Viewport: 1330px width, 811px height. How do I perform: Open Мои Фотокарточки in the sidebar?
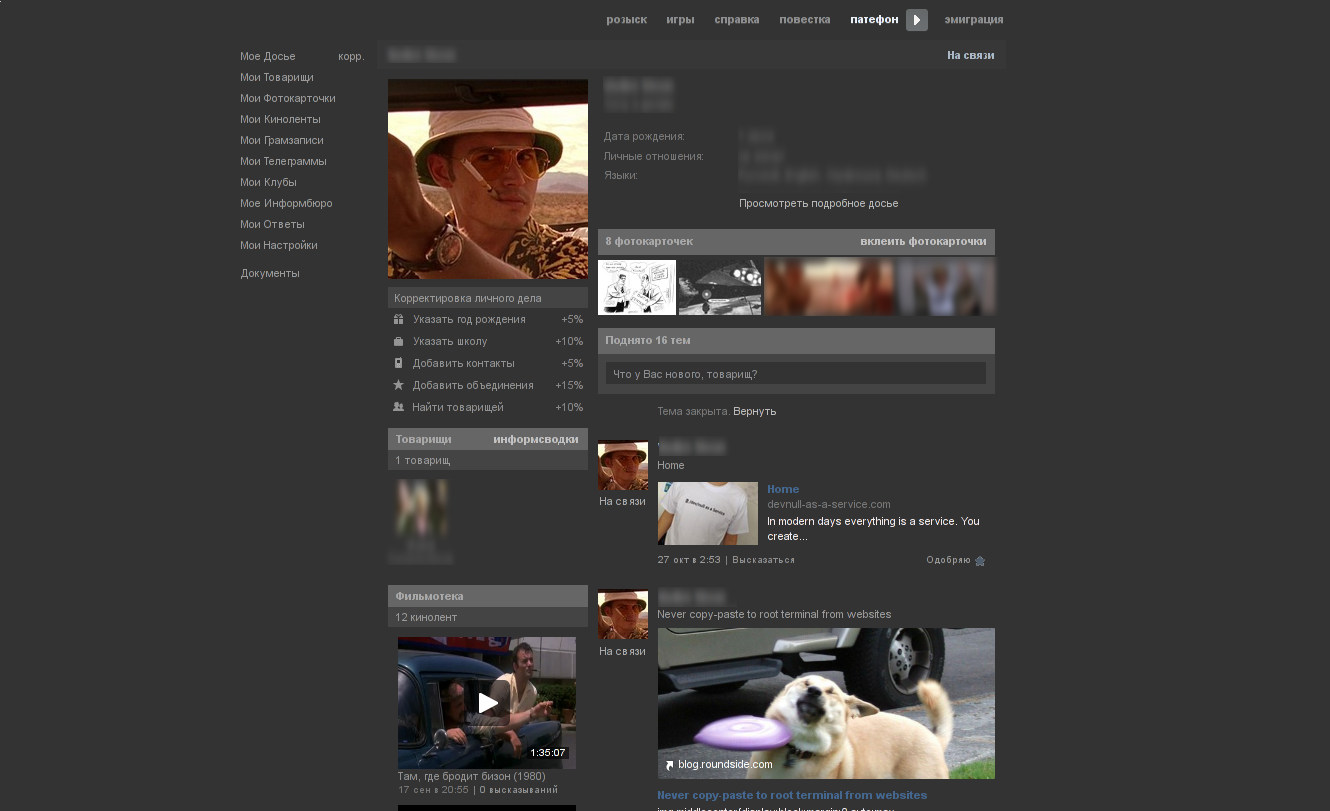click(x=288, y=99)
